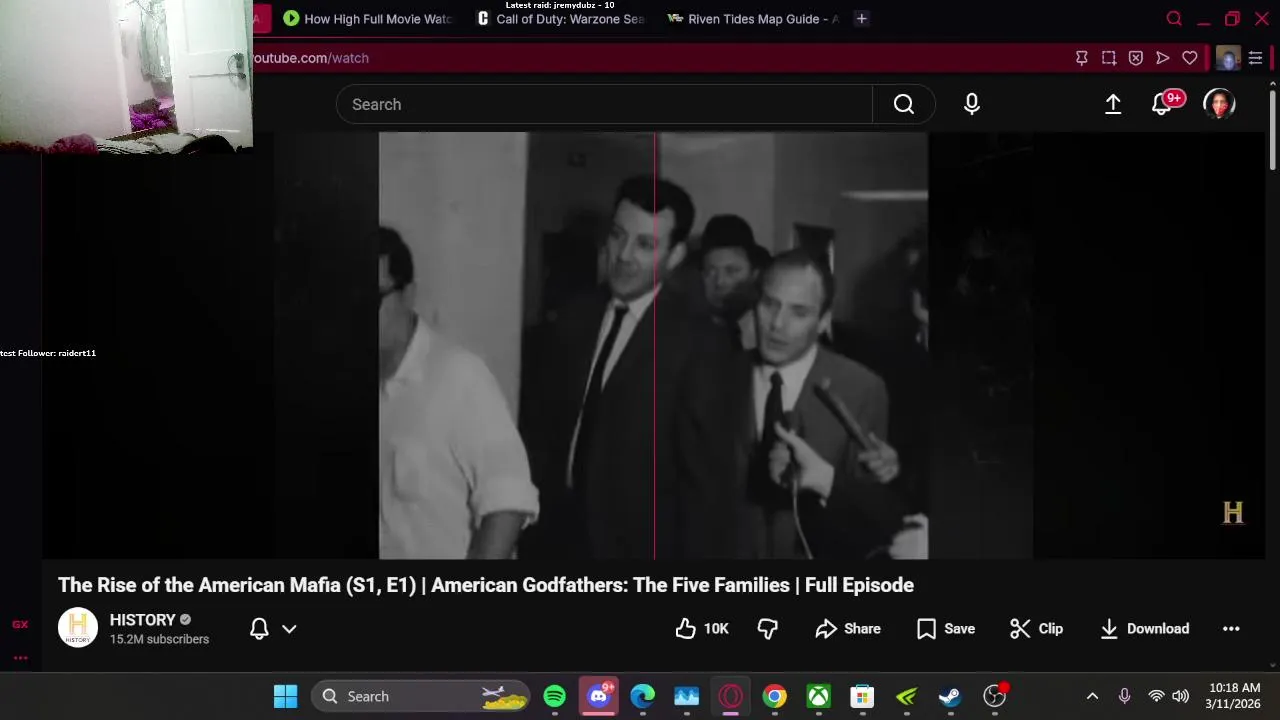
Task: Open the HISTORY channel name link
Action: [142, 620]
